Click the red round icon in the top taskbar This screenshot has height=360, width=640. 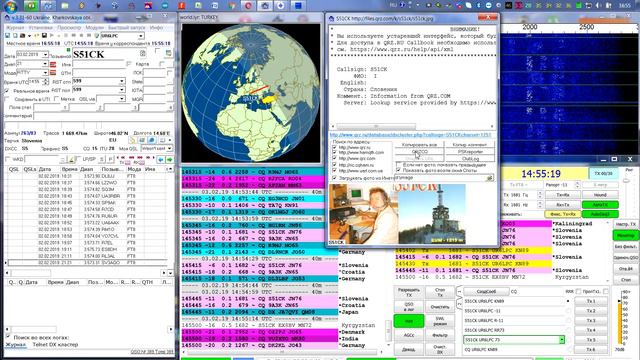(x=248, y=6)
